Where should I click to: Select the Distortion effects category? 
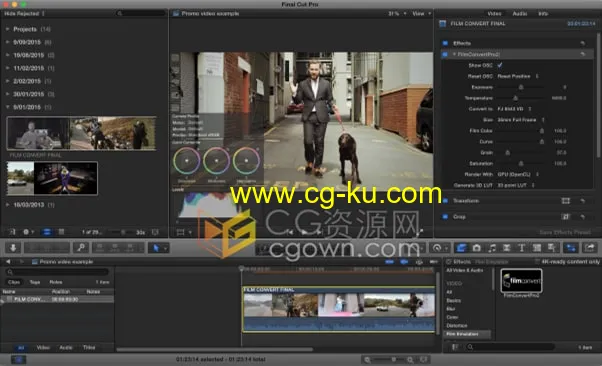(x=456, y=325)
